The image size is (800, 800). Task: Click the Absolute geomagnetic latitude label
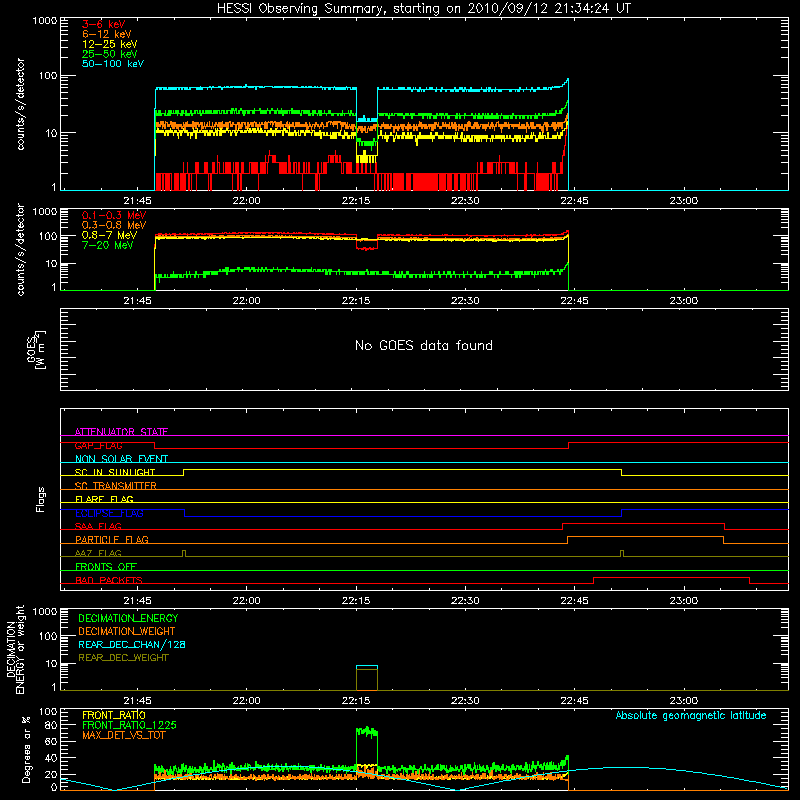pos(691,715)
